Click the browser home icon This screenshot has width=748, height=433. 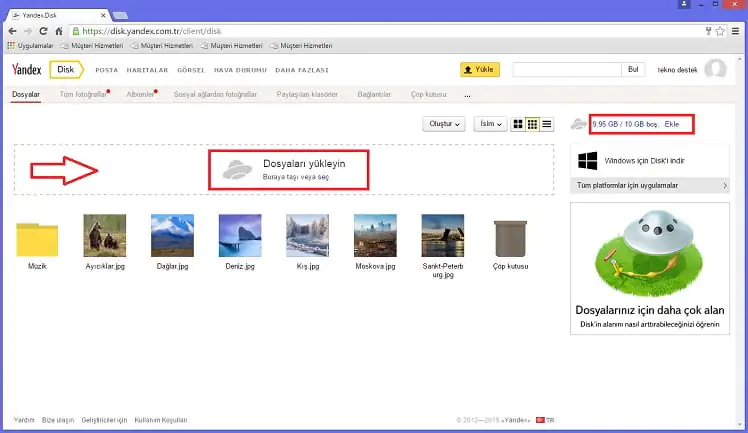59,31
